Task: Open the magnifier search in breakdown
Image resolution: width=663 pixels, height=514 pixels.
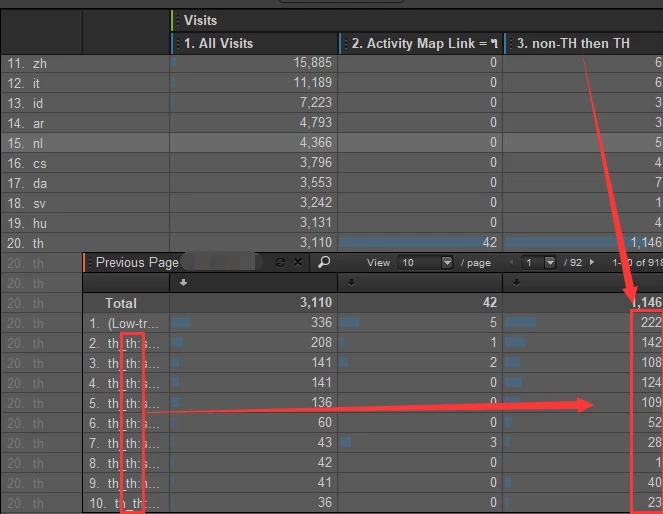Action: point(323,262)
